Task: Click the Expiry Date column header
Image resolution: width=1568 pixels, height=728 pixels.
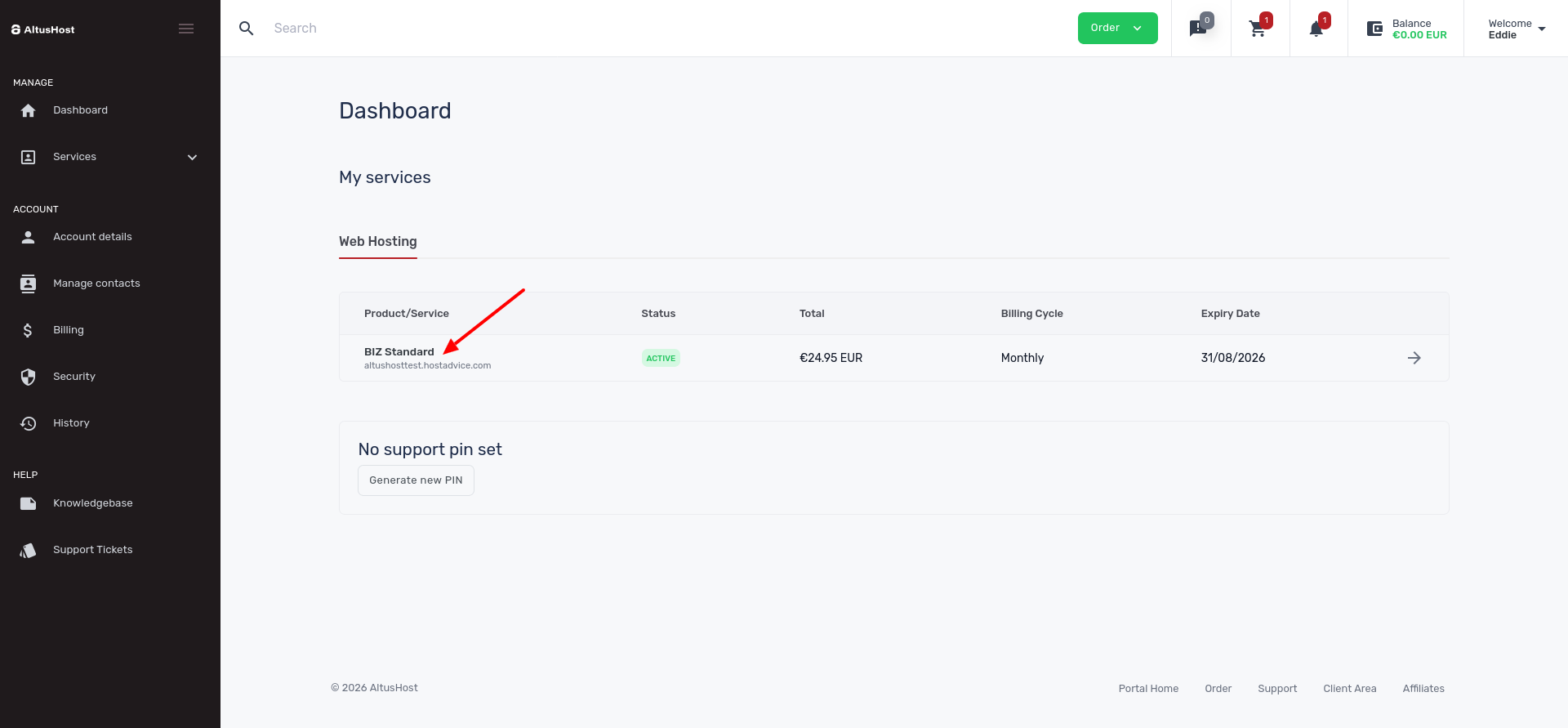Action: [1230, 314]
